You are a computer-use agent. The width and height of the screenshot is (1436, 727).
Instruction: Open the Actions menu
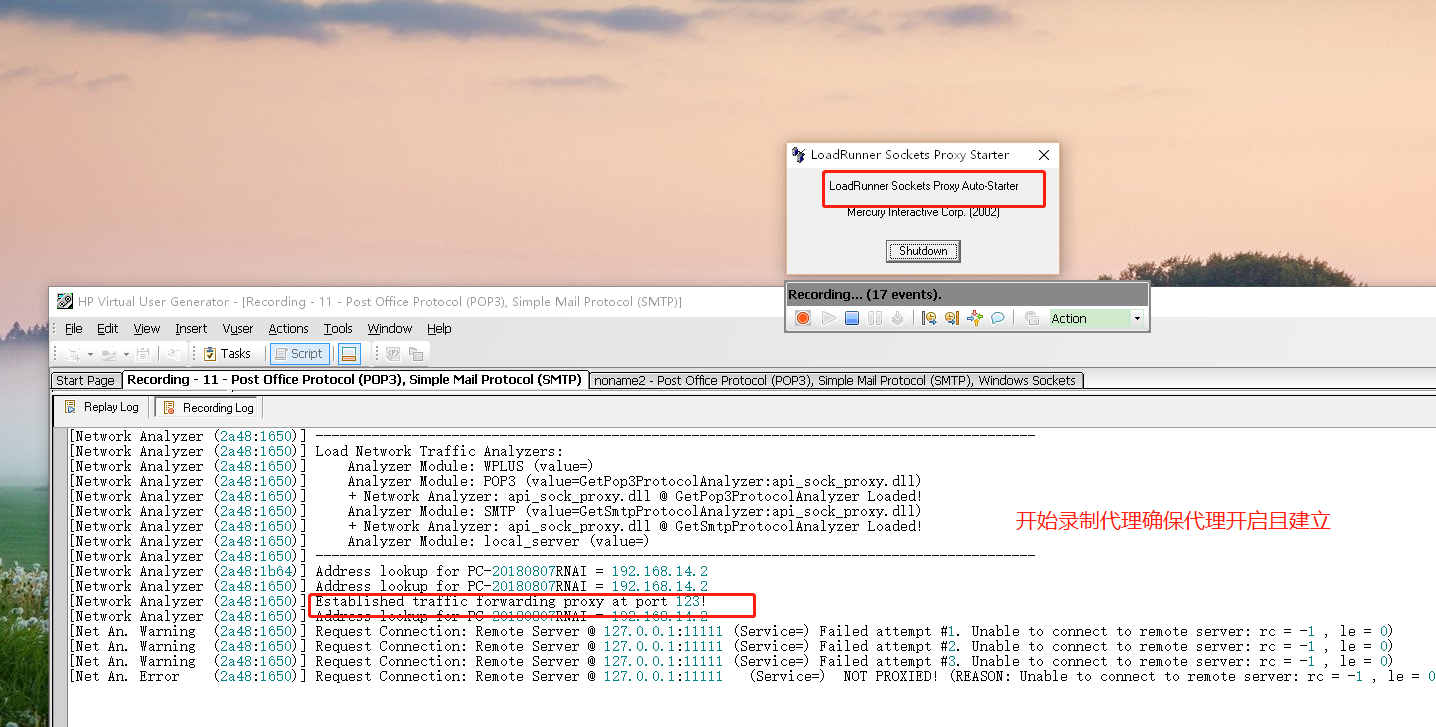288,328
